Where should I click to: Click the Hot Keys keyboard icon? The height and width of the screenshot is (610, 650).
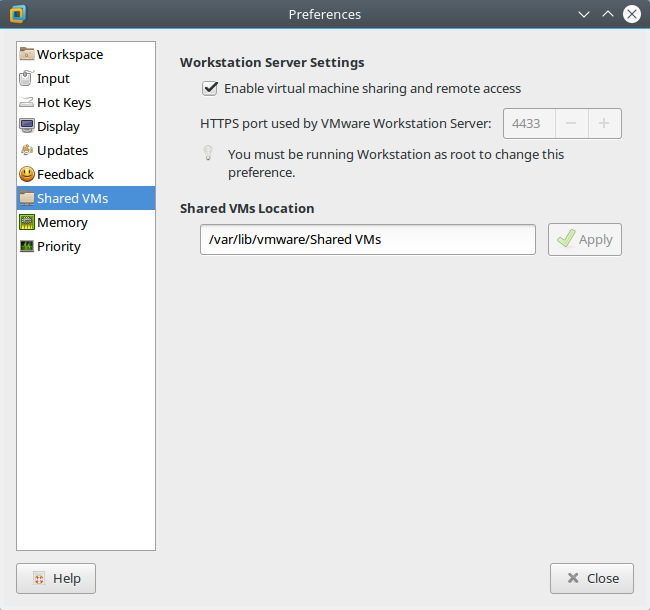click(27, 102)
